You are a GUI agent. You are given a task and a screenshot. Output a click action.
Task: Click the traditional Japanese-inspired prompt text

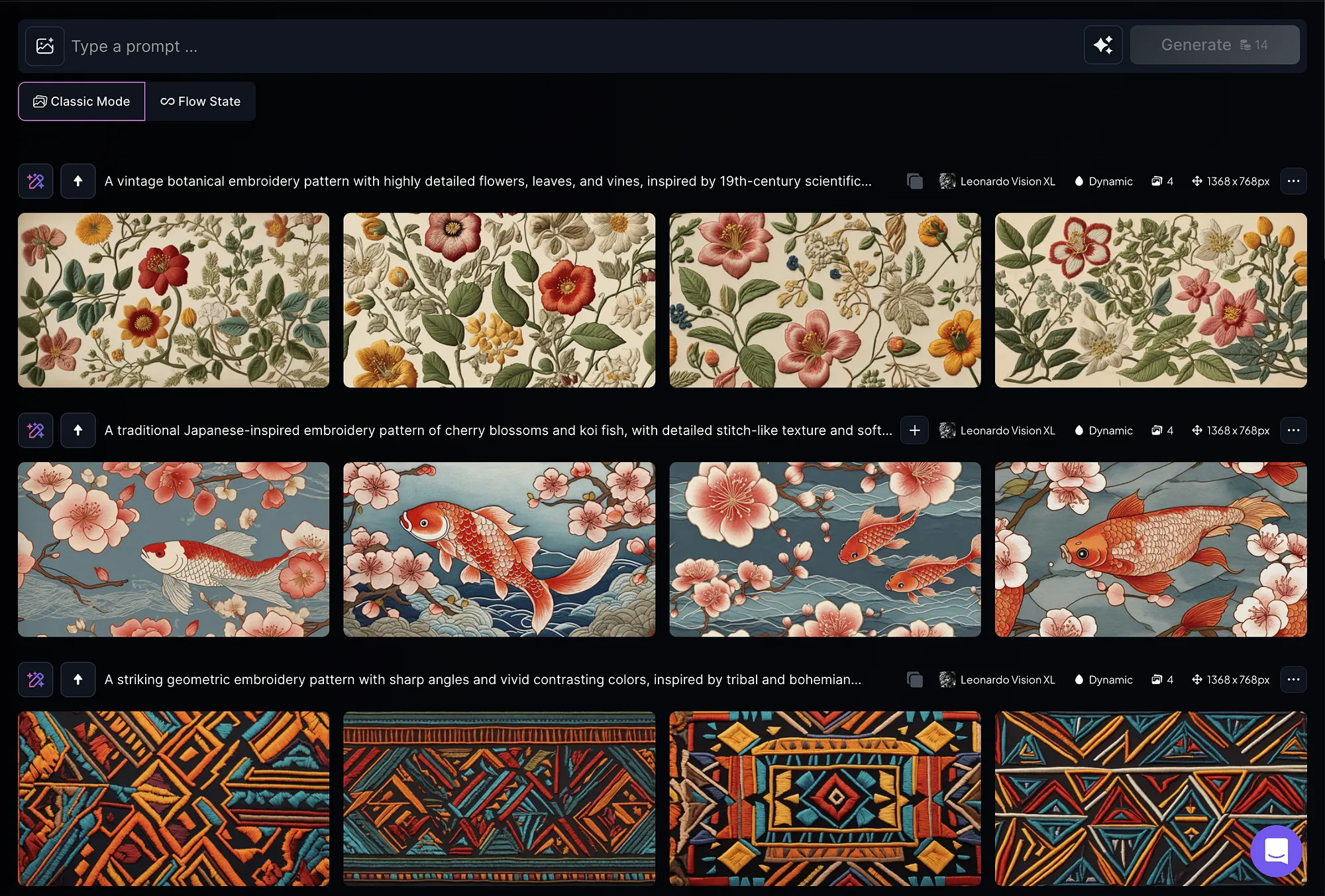[x=498, y=430]
